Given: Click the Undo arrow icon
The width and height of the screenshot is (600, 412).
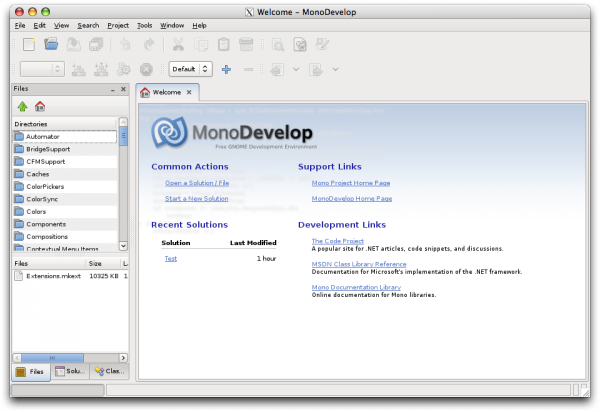Looking at the screenshot, I should (125, 44).
